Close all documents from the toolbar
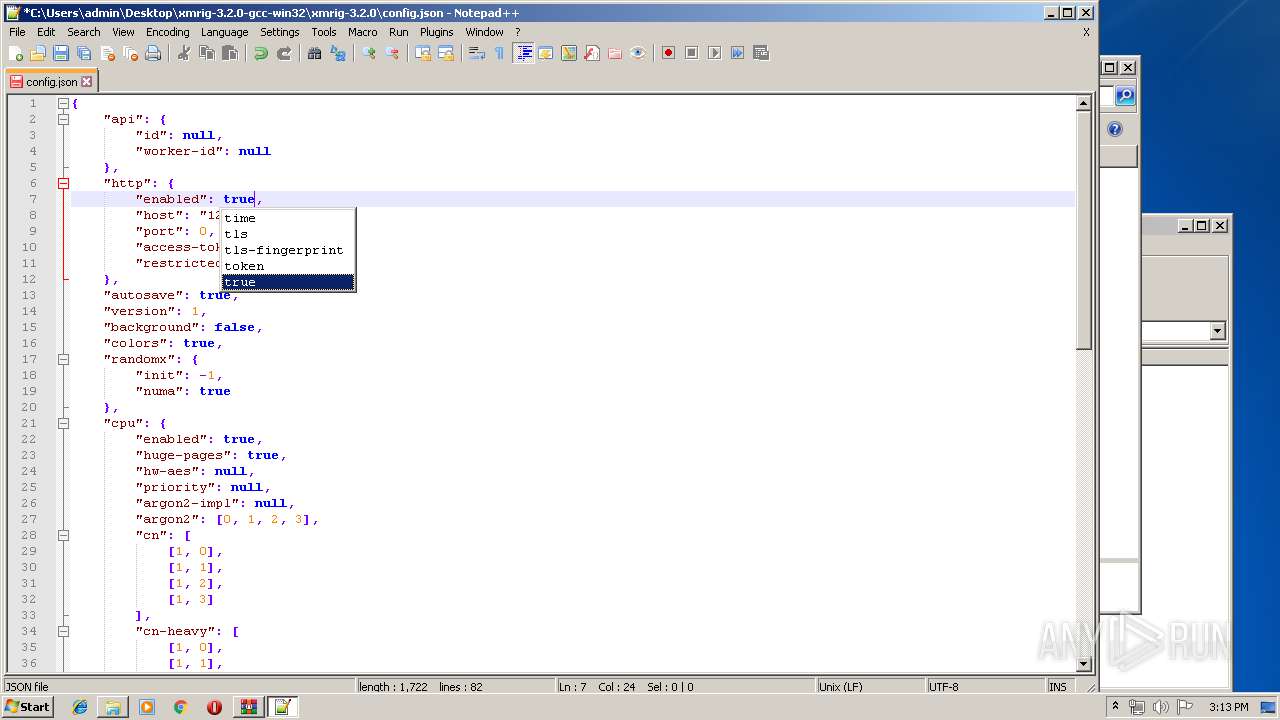The width and height of the screenshot is (1280, 720). click(130, 53)
